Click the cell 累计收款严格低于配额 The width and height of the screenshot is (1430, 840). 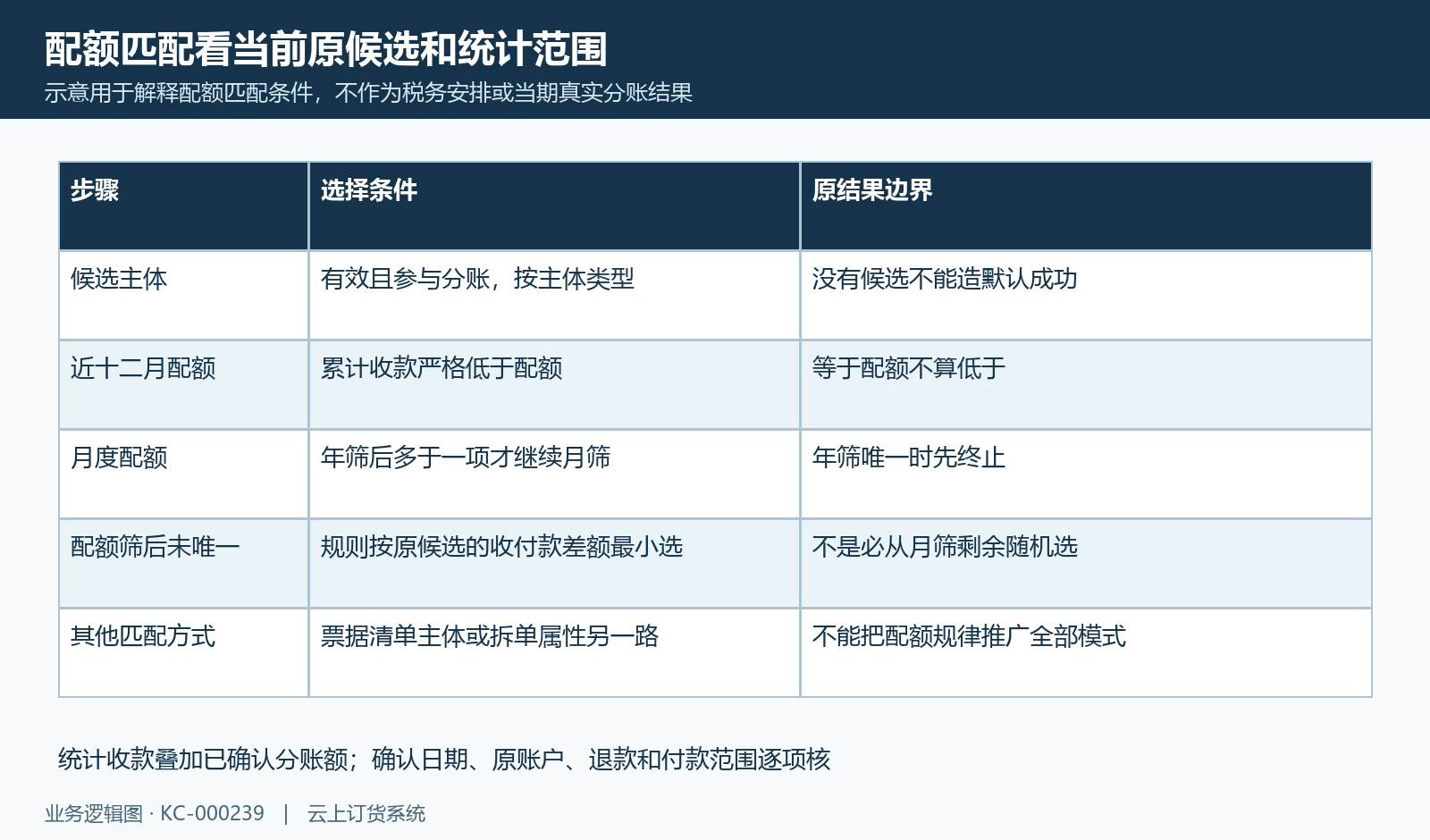click(x=554, y=384)
